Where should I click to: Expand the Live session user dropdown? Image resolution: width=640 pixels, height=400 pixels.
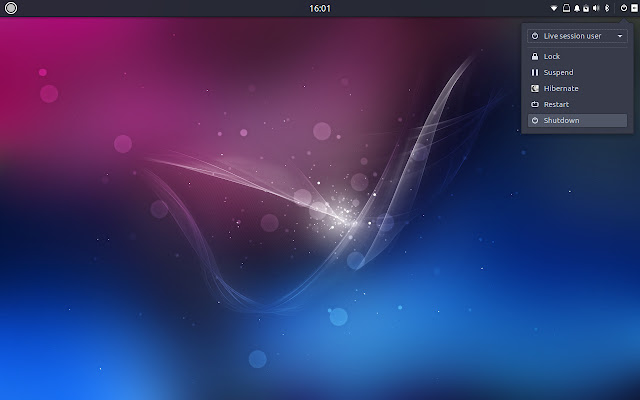pyautogui.click(x=577, y=36)
